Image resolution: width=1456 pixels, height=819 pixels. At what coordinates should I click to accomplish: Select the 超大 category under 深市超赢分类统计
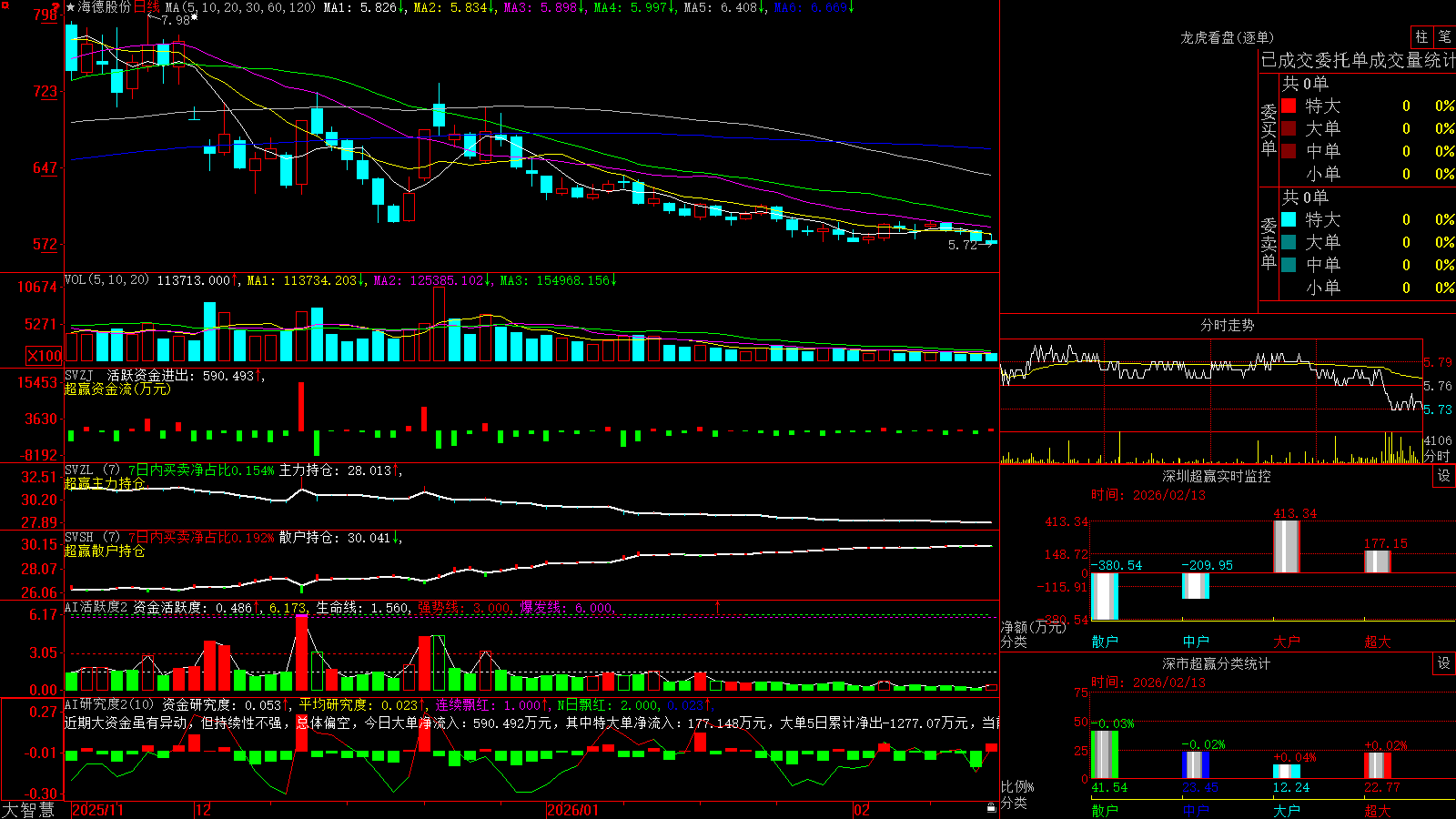point(1378,810)
